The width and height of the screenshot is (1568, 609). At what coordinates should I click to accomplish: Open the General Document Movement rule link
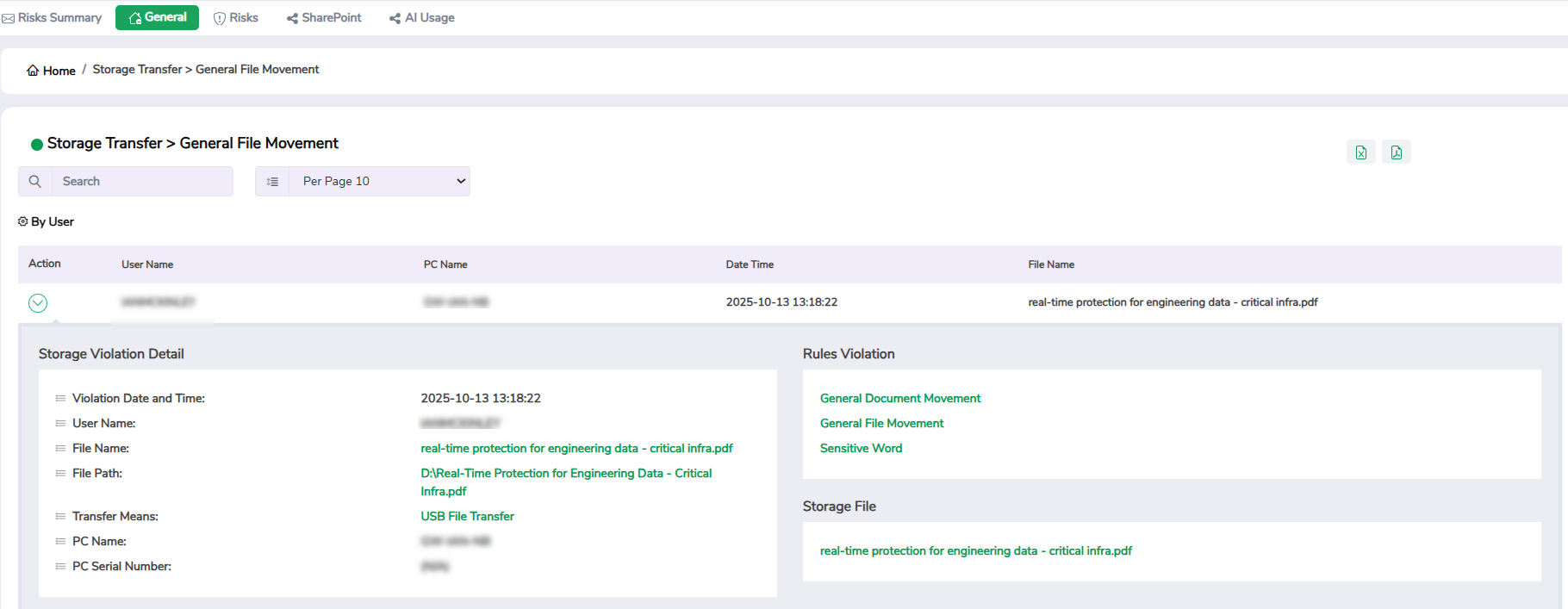coord(900,398)
